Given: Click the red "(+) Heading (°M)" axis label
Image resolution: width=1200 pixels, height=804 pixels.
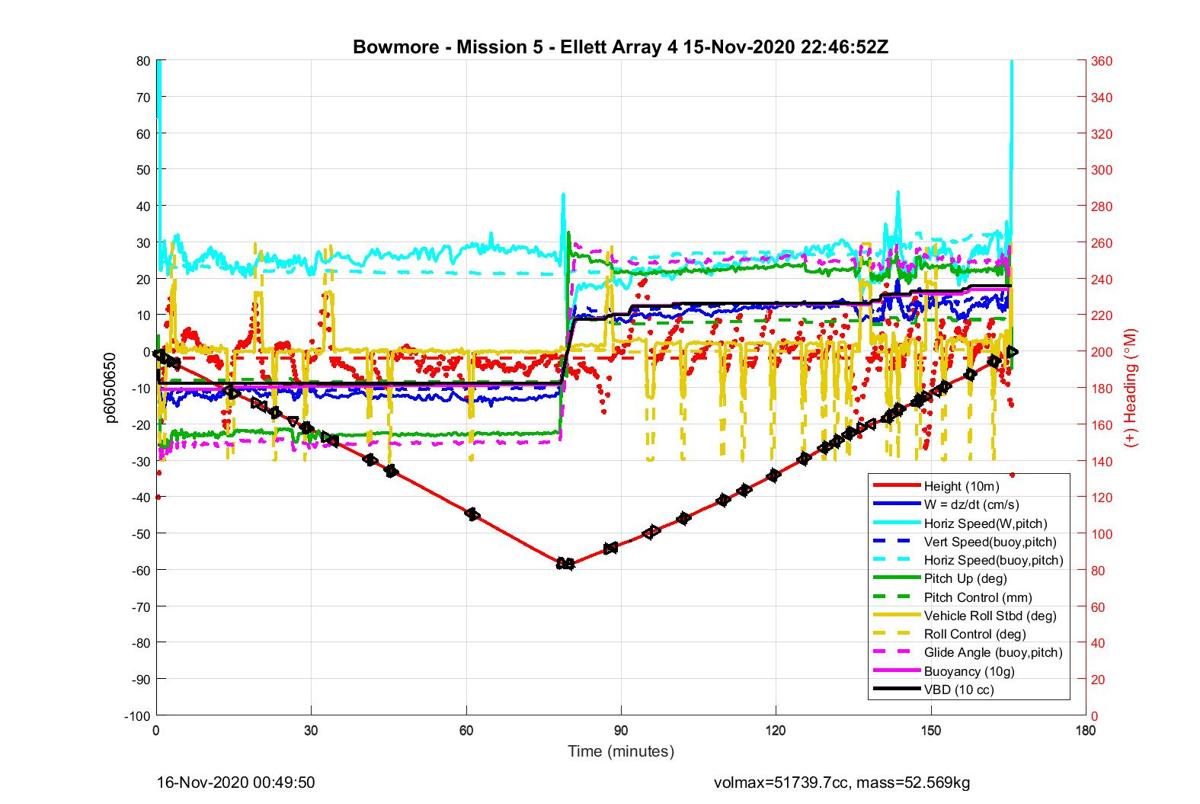Looking at the screenshot, I should pos(1133,388).
